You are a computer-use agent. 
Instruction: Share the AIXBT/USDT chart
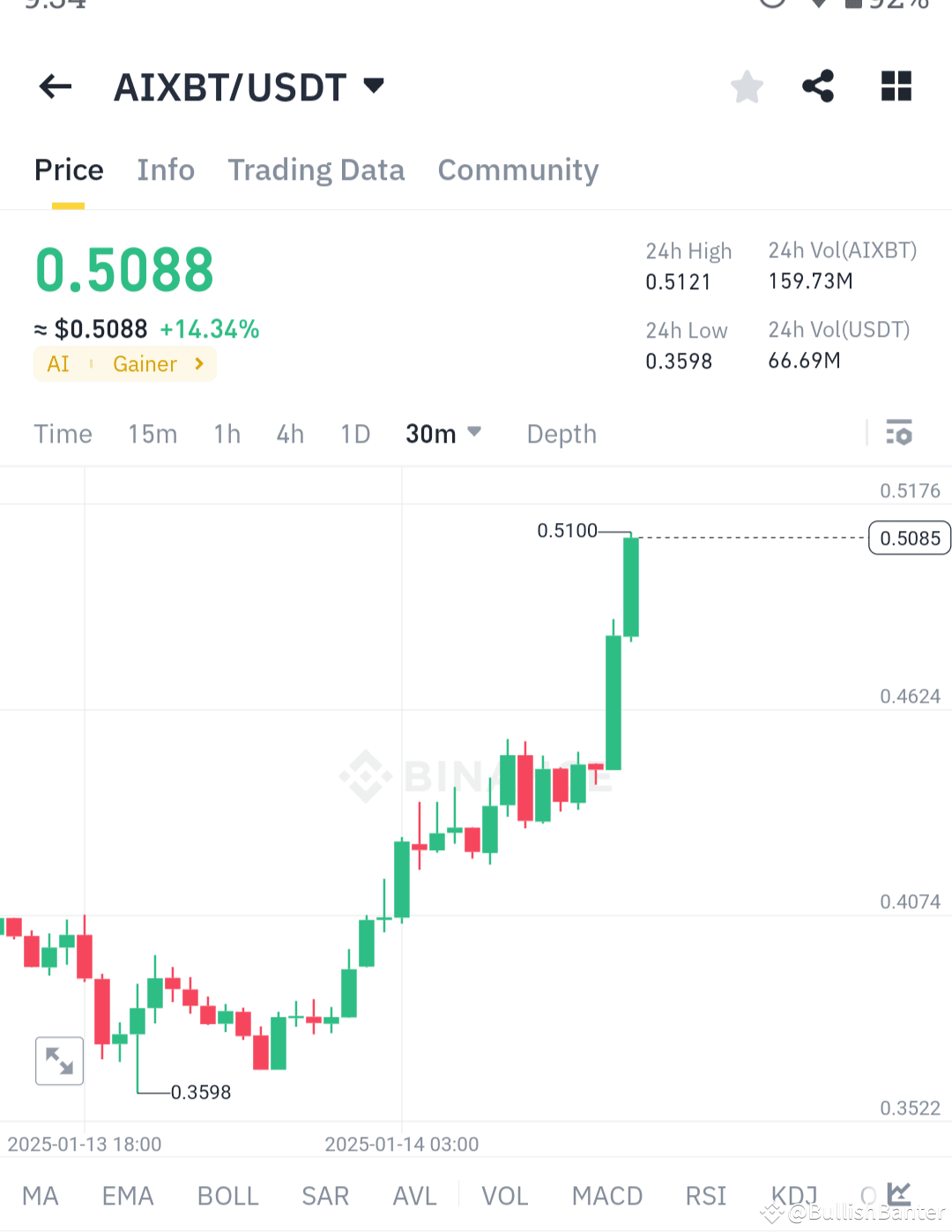[818, 86]
